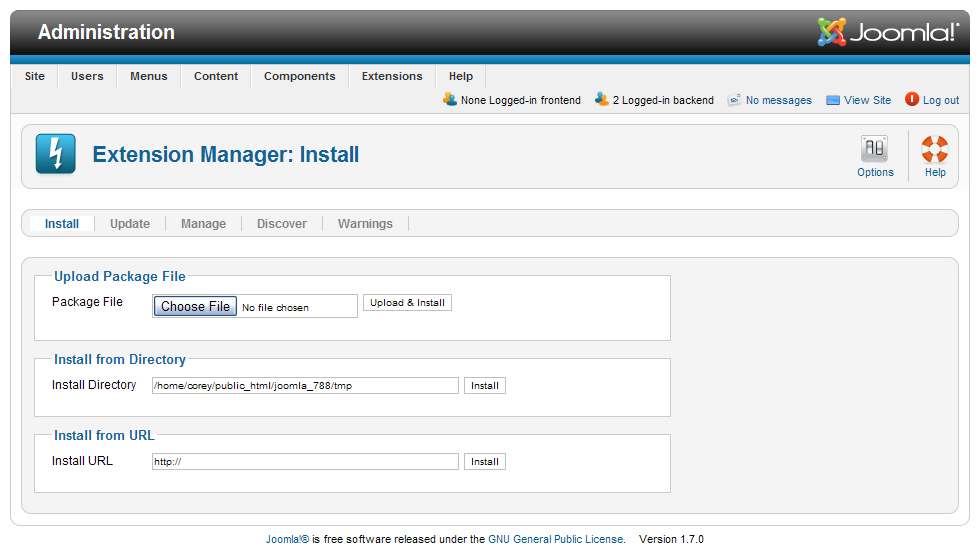Switch to the Discover tab
This screenshot has height=556, width=980.
[282, 224]
